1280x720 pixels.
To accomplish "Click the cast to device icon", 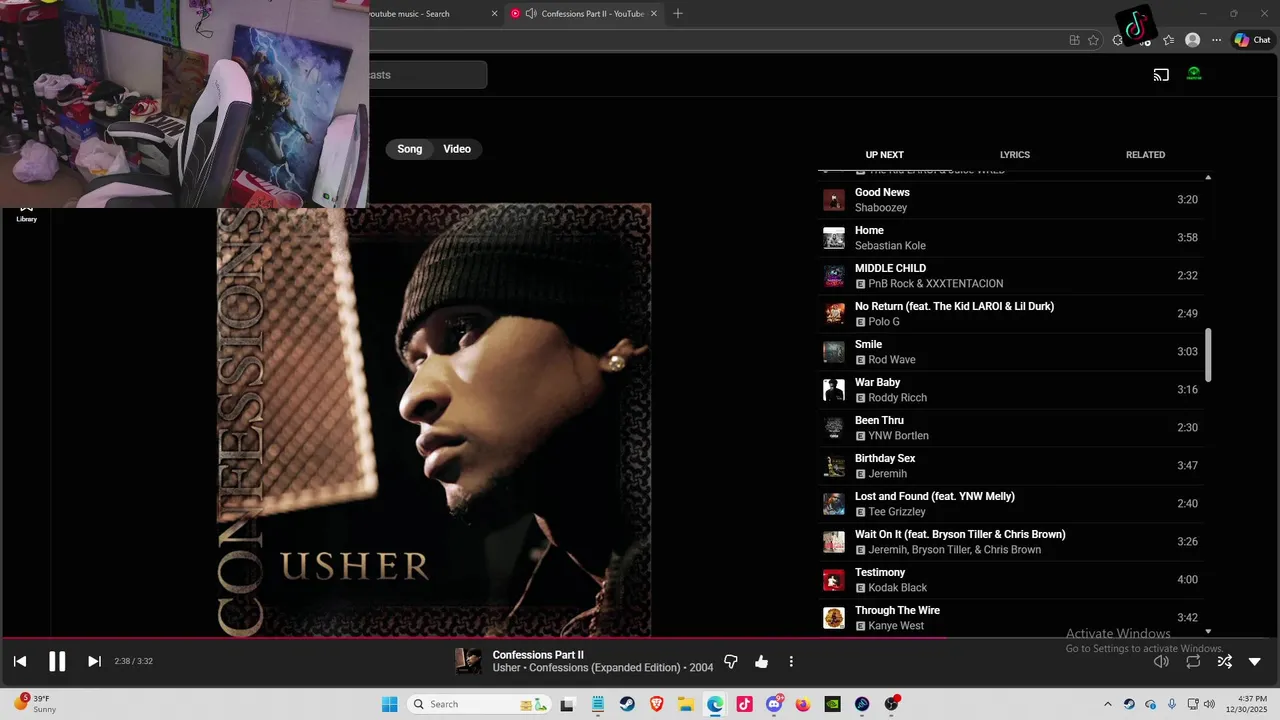I will 1161,74.
